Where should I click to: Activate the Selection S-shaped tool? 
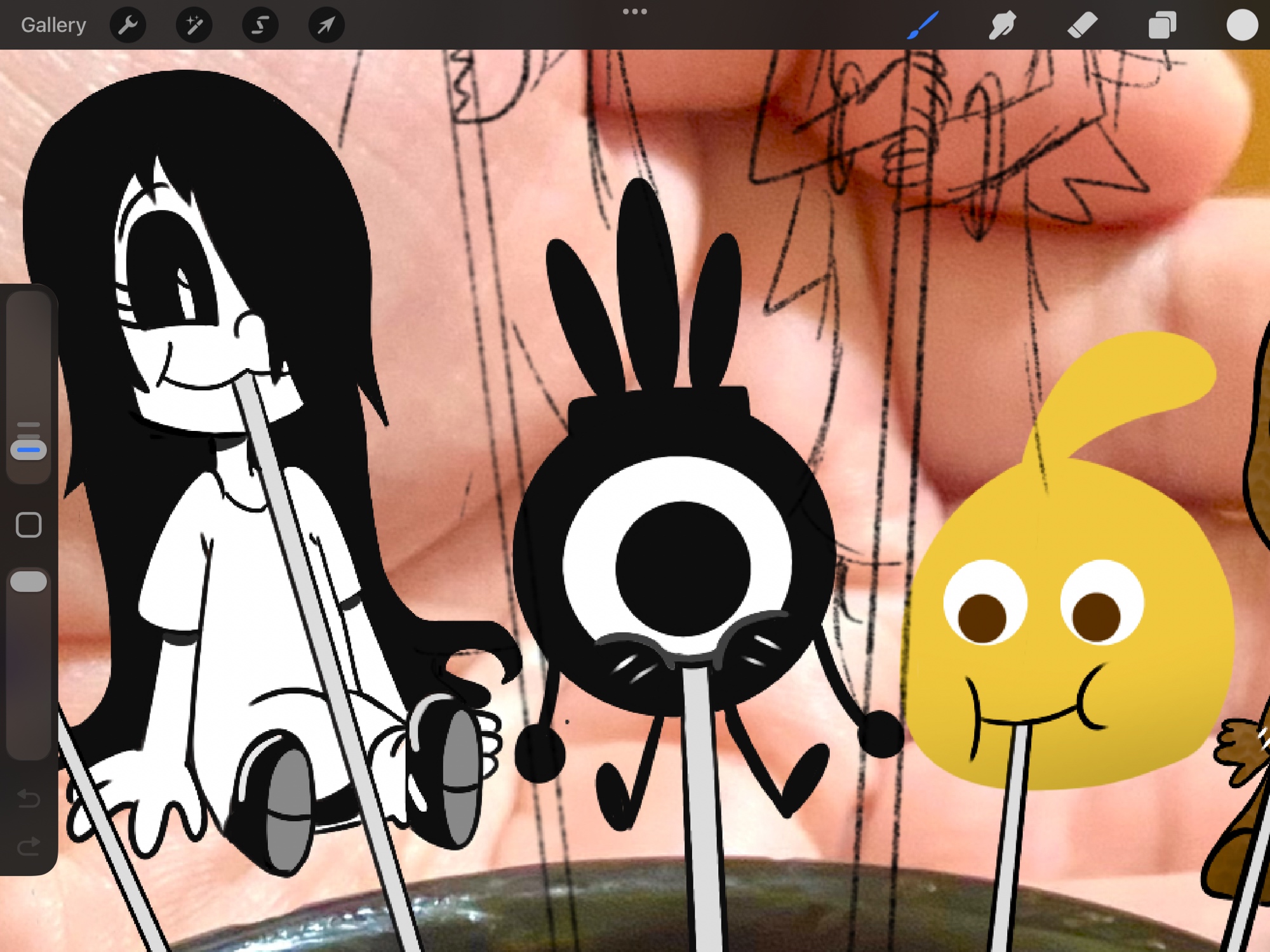(260, 25)
